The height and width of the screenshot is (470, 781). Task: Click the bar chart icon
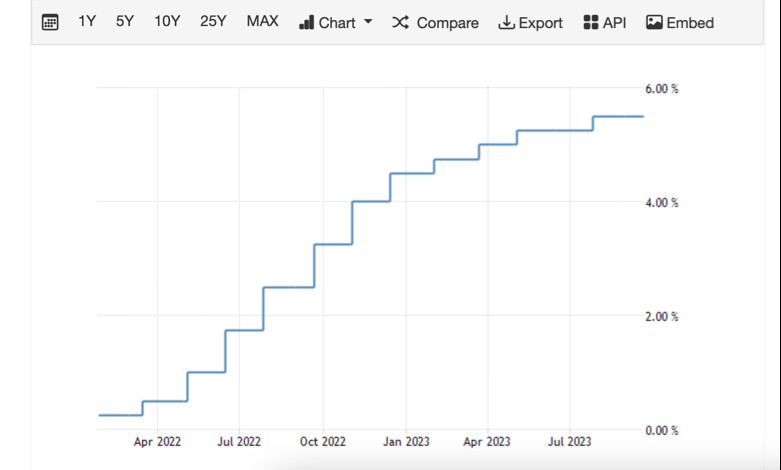306,22
